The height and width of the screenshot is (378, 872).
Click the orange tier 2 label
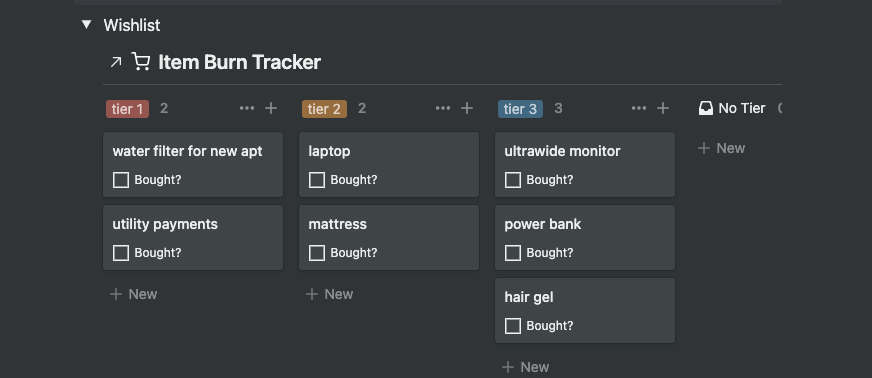pos(324,109)
